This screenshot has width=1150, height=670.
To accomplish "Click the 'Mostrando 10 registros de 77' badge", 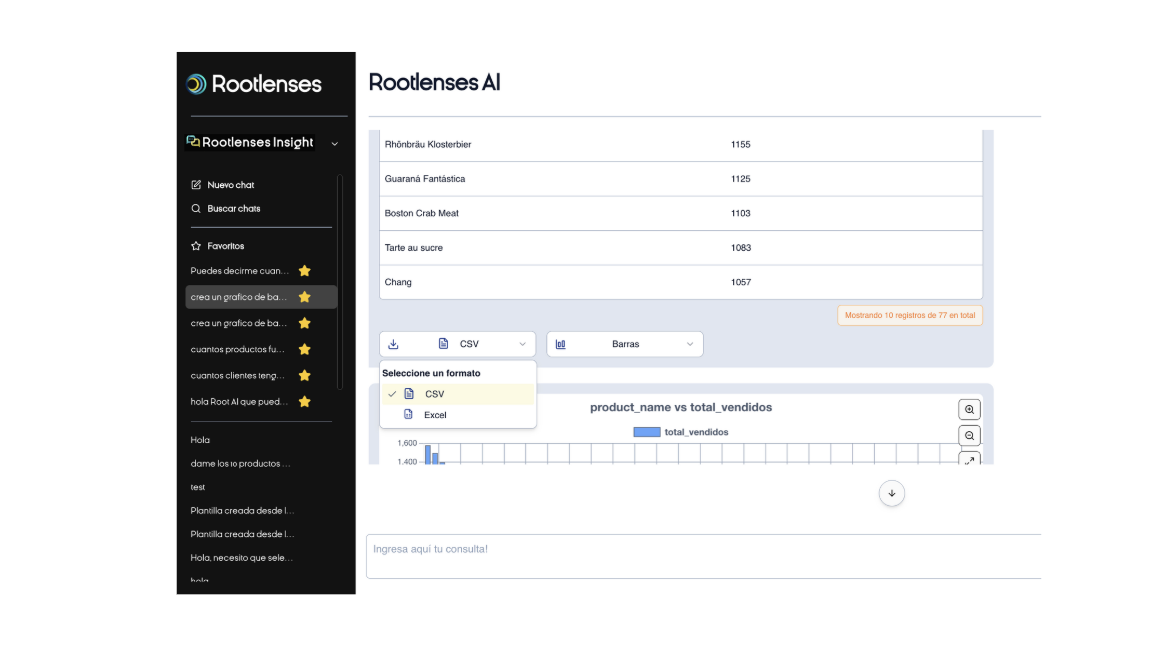I will [x=909, y=315].
